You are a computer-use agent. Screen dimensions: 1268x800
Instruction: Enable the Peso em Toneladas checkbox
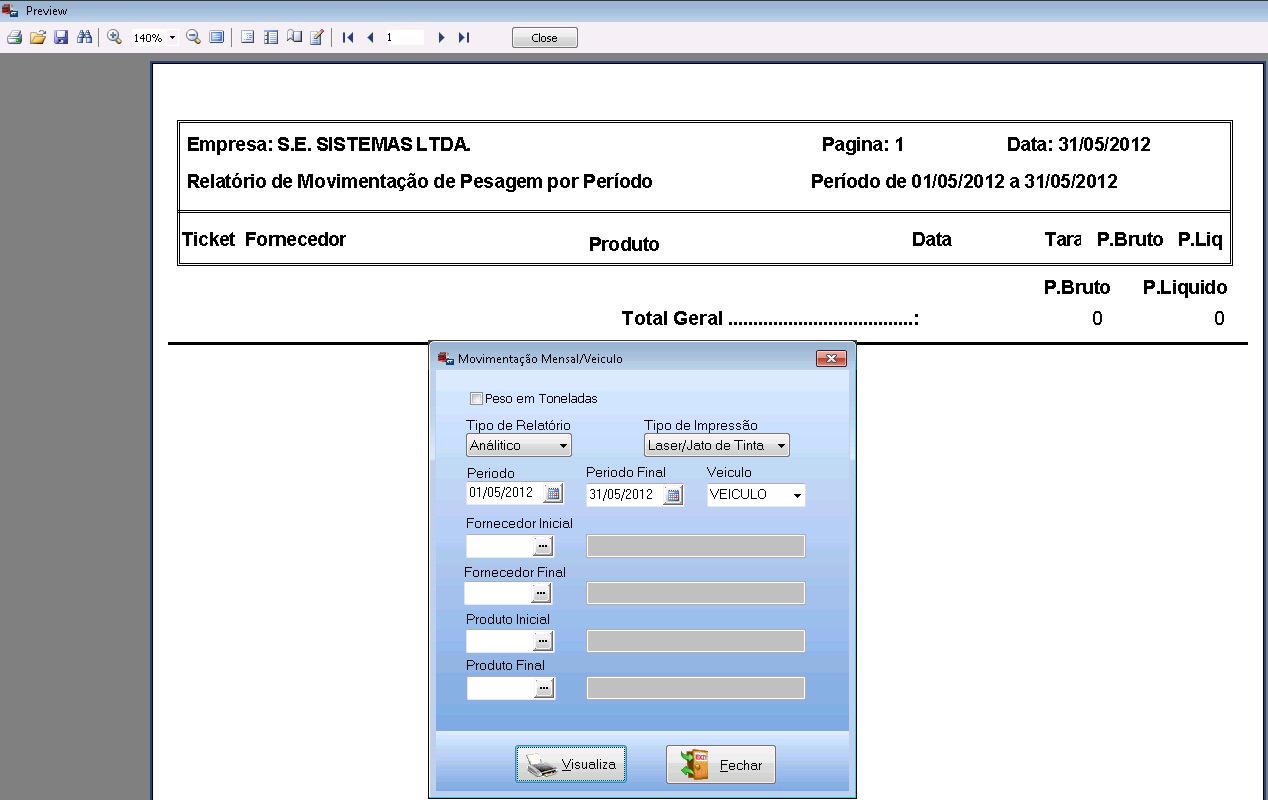click(476, 398)
